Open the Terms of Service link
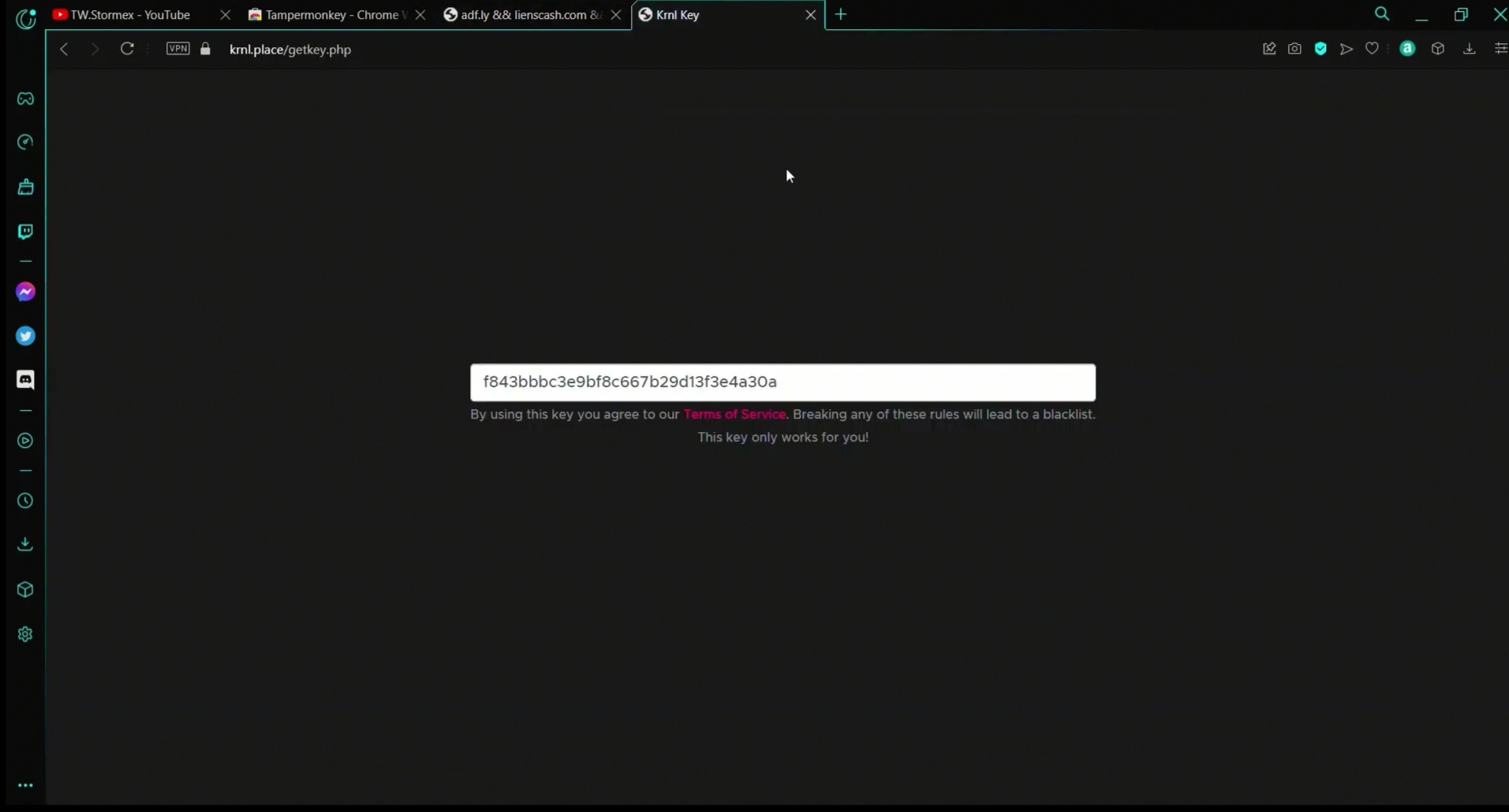1509x812 pixels. [x=734, y=415]
